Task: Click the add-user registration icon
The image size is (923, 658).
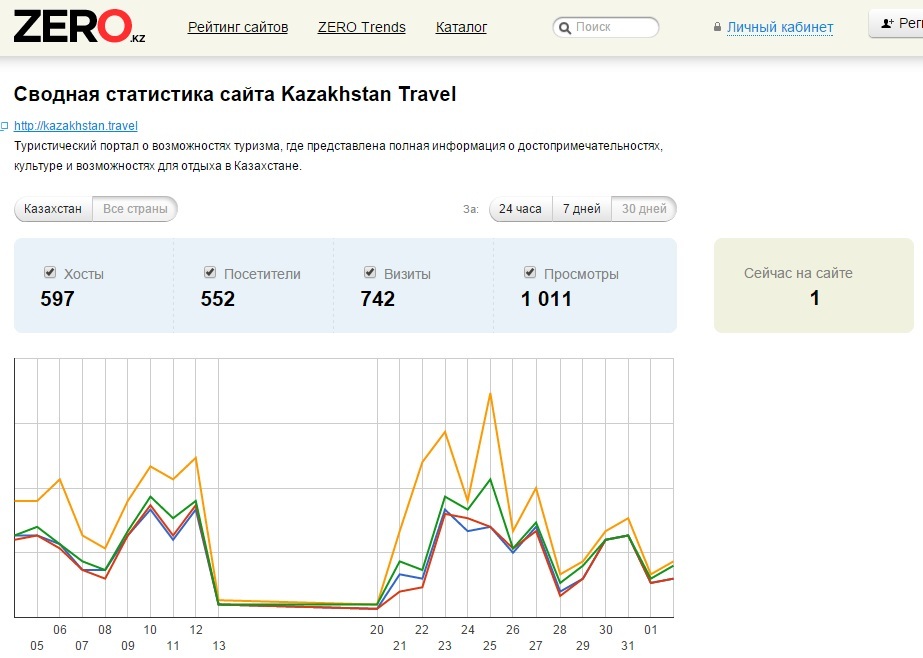Action: [887, 24]
